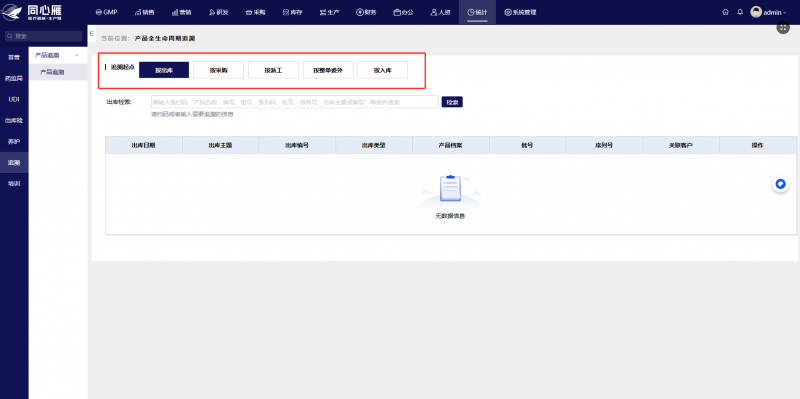Focus the 出库检索 search input field

point(294,102)
